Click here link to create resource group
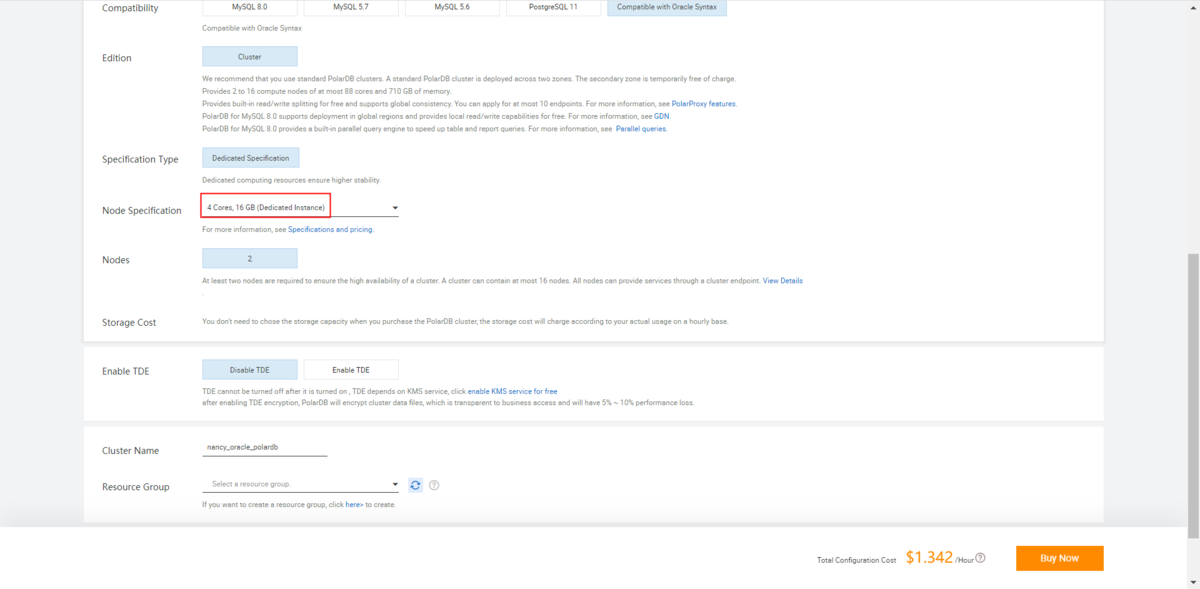The image size is (1200, 589). pyautogui.click(x=354, y=505)
